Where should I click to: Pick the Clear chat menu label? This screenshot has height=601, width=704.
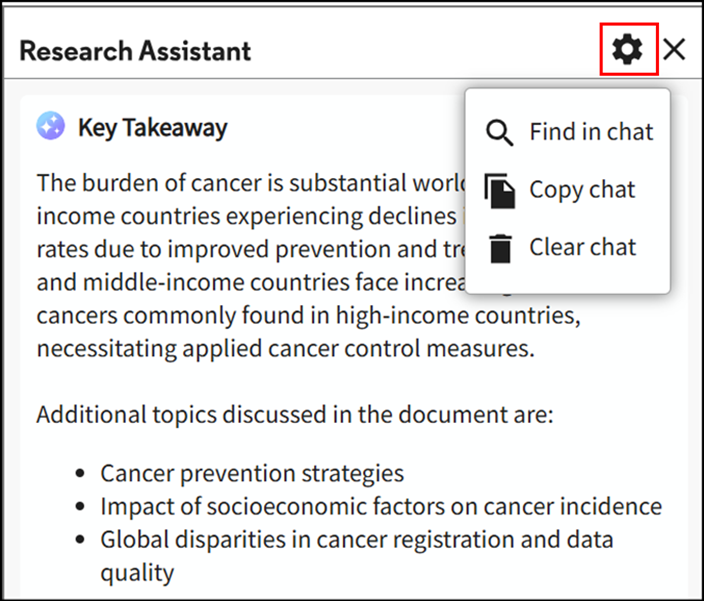pyautogui.click(x=582, y=247)
